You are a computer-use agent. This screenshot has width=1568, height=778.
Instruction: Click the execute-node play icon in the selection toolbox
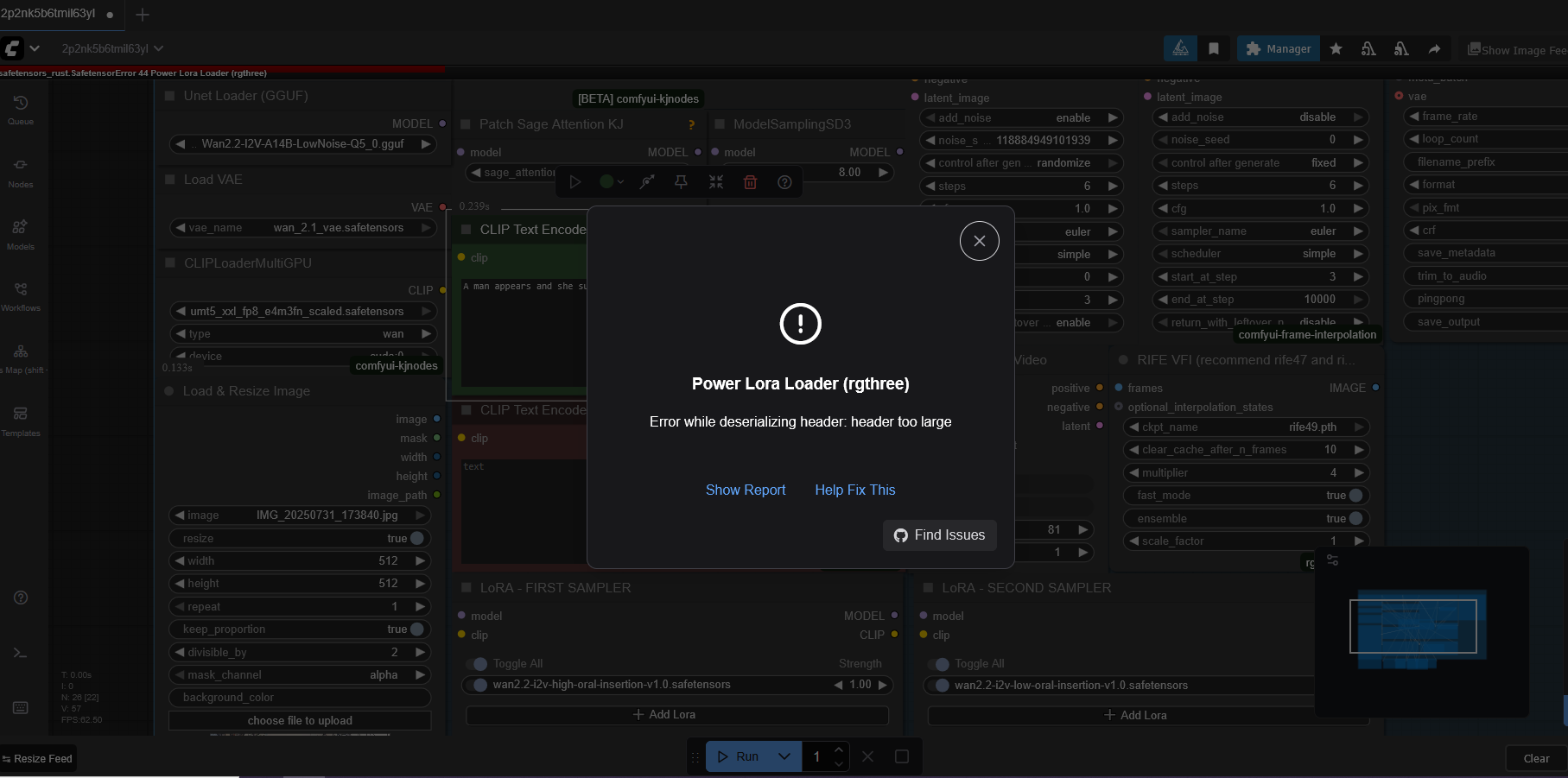pyautogui.click(x=575, y=181)
